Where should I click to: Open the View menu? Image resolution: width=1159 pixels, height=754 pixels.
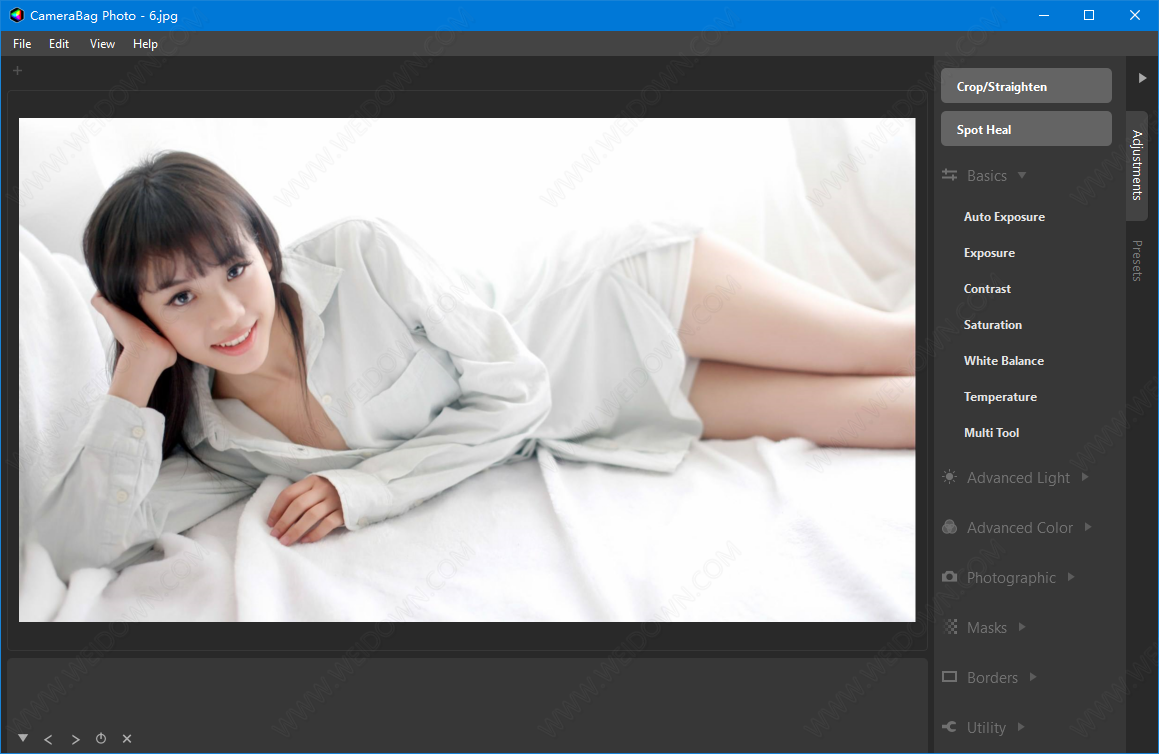pyautogui.click(x=102, y=44)
